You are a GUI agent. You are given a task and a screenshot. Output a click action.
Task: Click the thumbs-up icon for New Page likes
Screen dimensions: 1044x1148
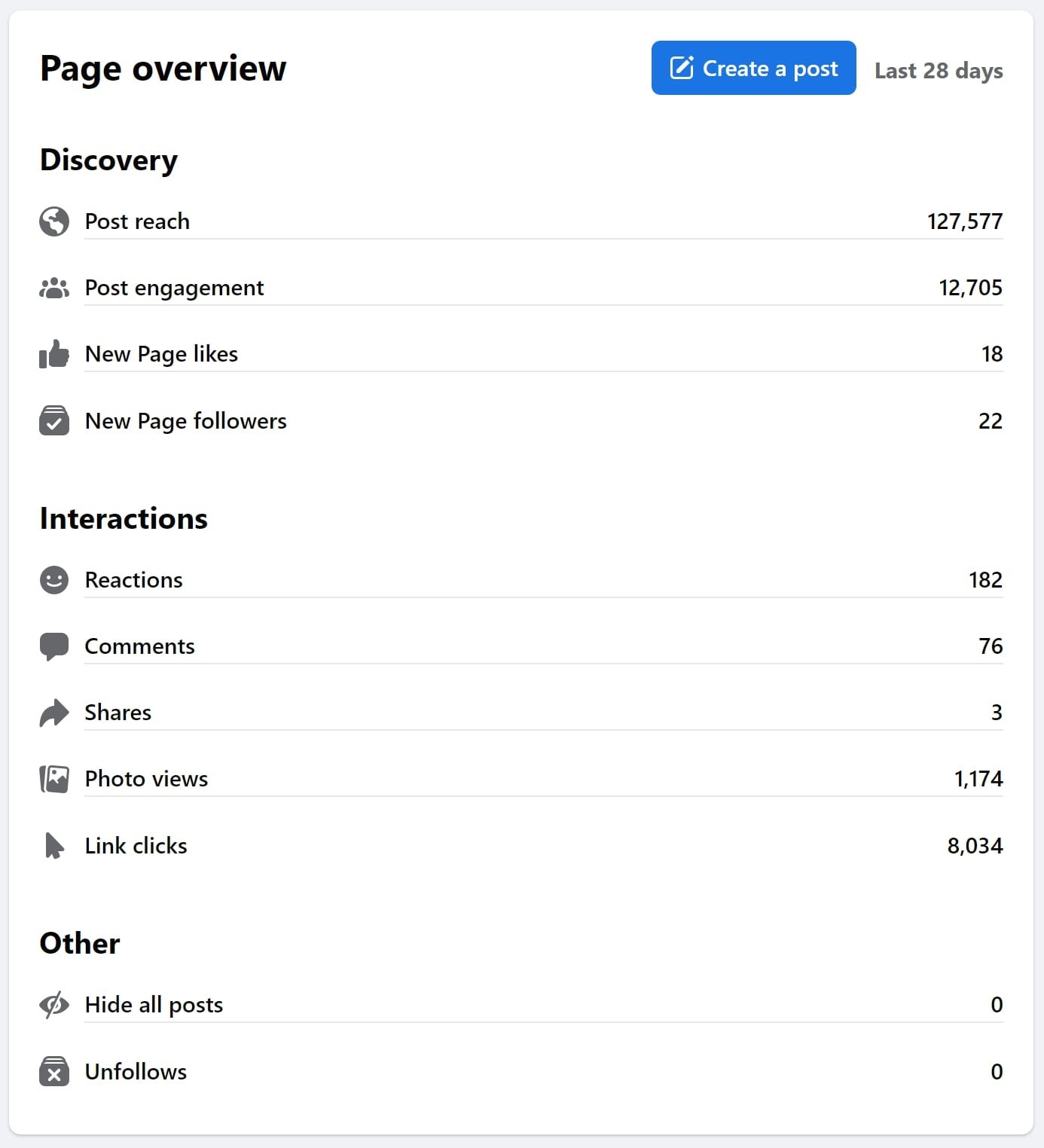pyautogui.click(x=54, y=354)
